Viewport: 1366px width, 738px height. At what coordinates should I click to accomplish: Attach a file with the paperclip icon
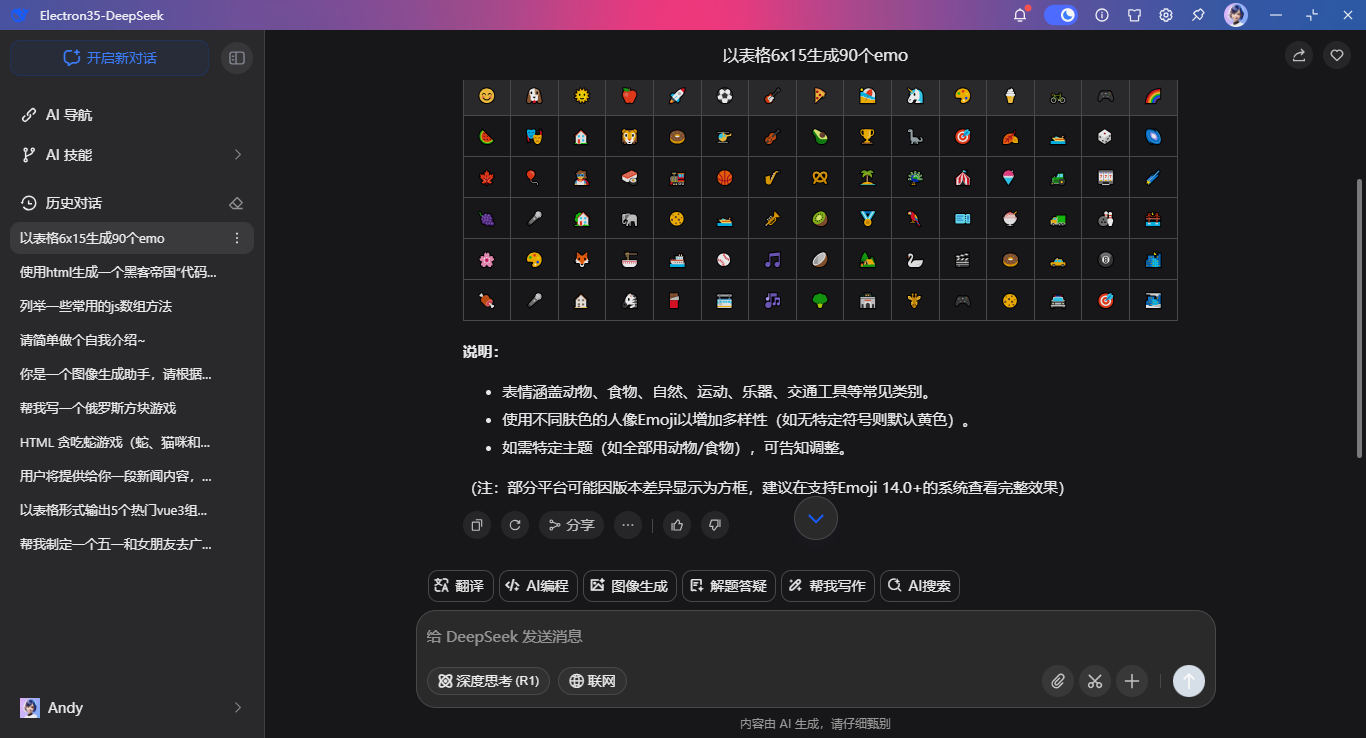(x=1057, y=681)
